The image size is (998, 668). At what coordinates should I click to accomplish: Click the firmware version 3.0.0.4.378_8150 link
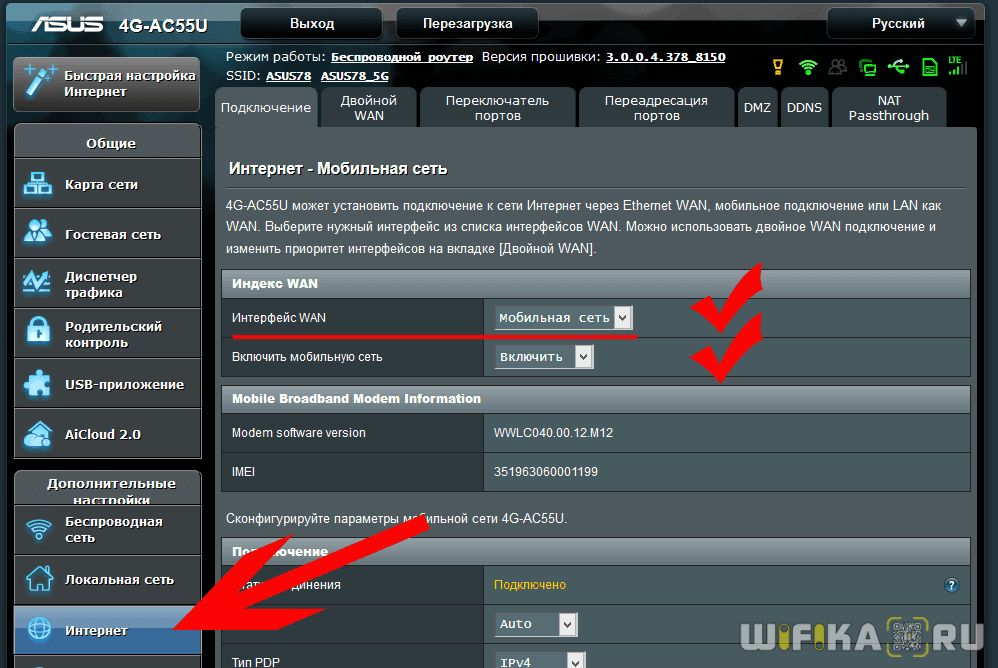(665, 57)
